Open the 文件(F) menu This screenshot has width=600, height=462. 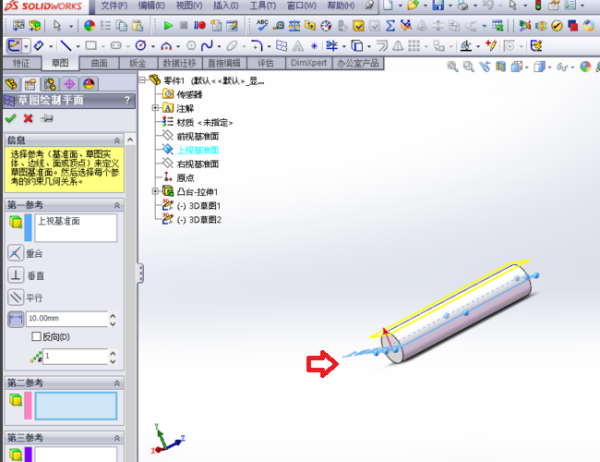[x=114, y=5]
